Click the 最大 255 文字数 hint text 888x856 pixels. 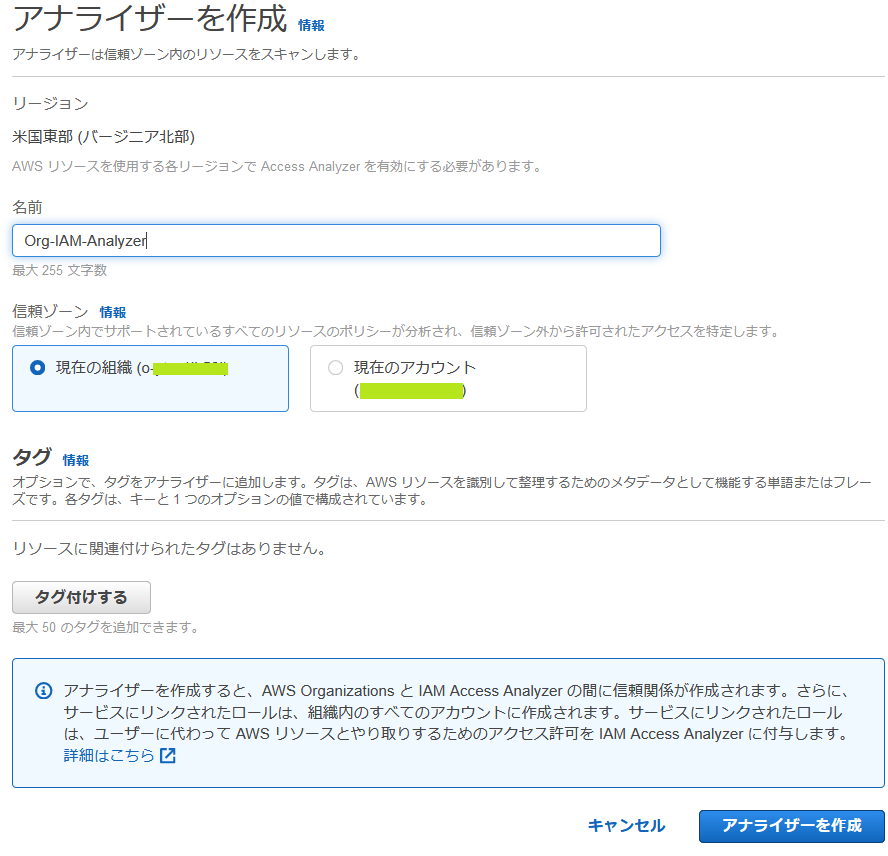[59, 270]
